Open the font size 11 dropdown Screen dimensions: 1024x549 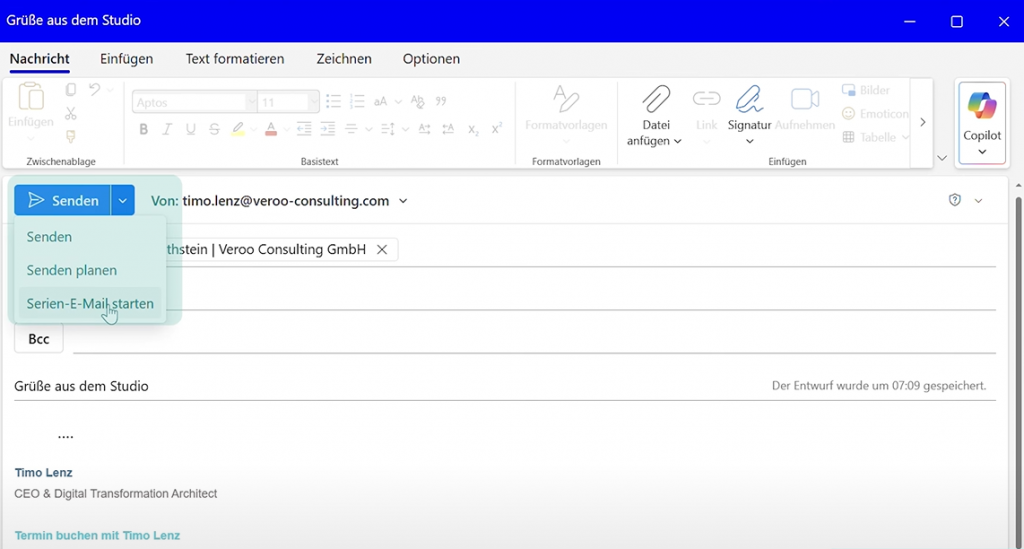313,102
